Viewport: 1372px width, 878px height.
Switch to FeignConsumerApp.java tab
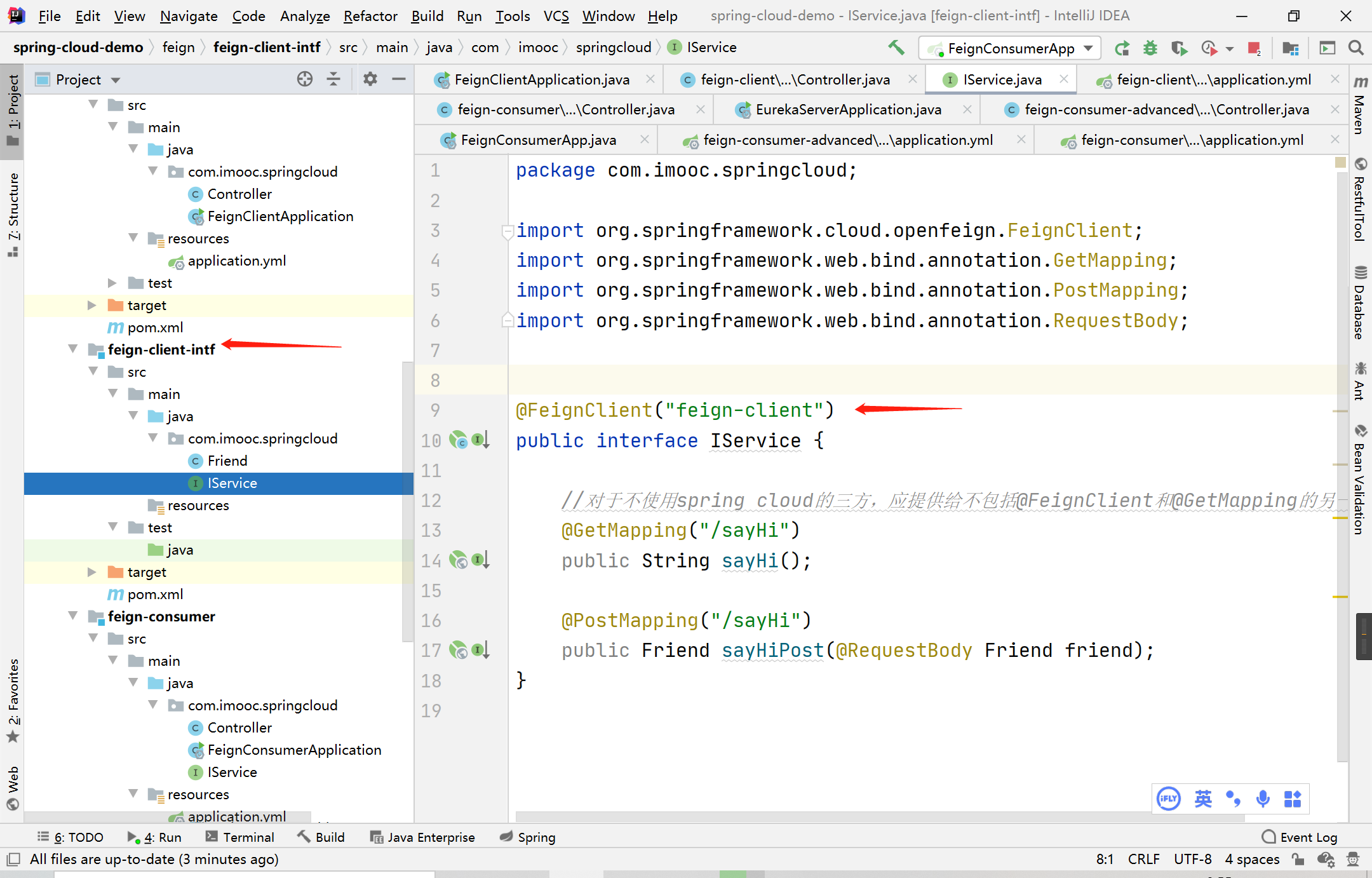[537, 140]
